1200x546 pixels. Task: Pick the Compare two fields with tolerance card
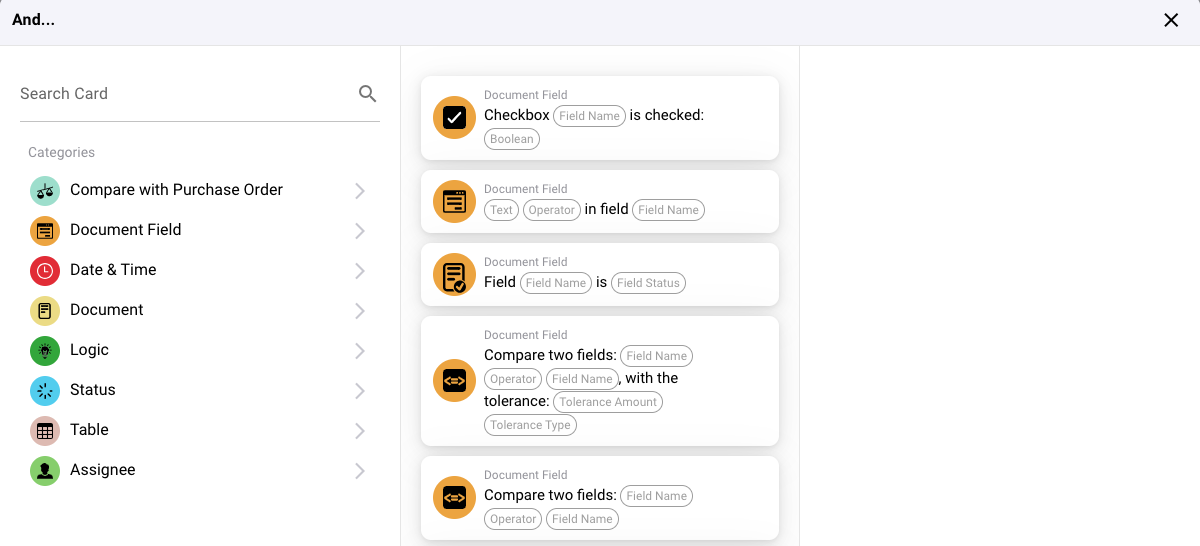[x=600, y=380]
